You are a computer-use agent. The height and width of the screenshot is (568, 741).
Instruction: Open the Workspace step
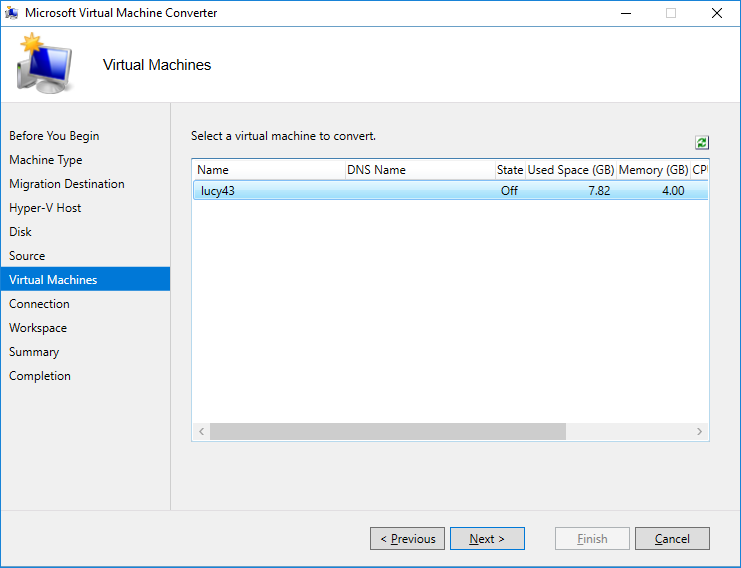point(38,328)
